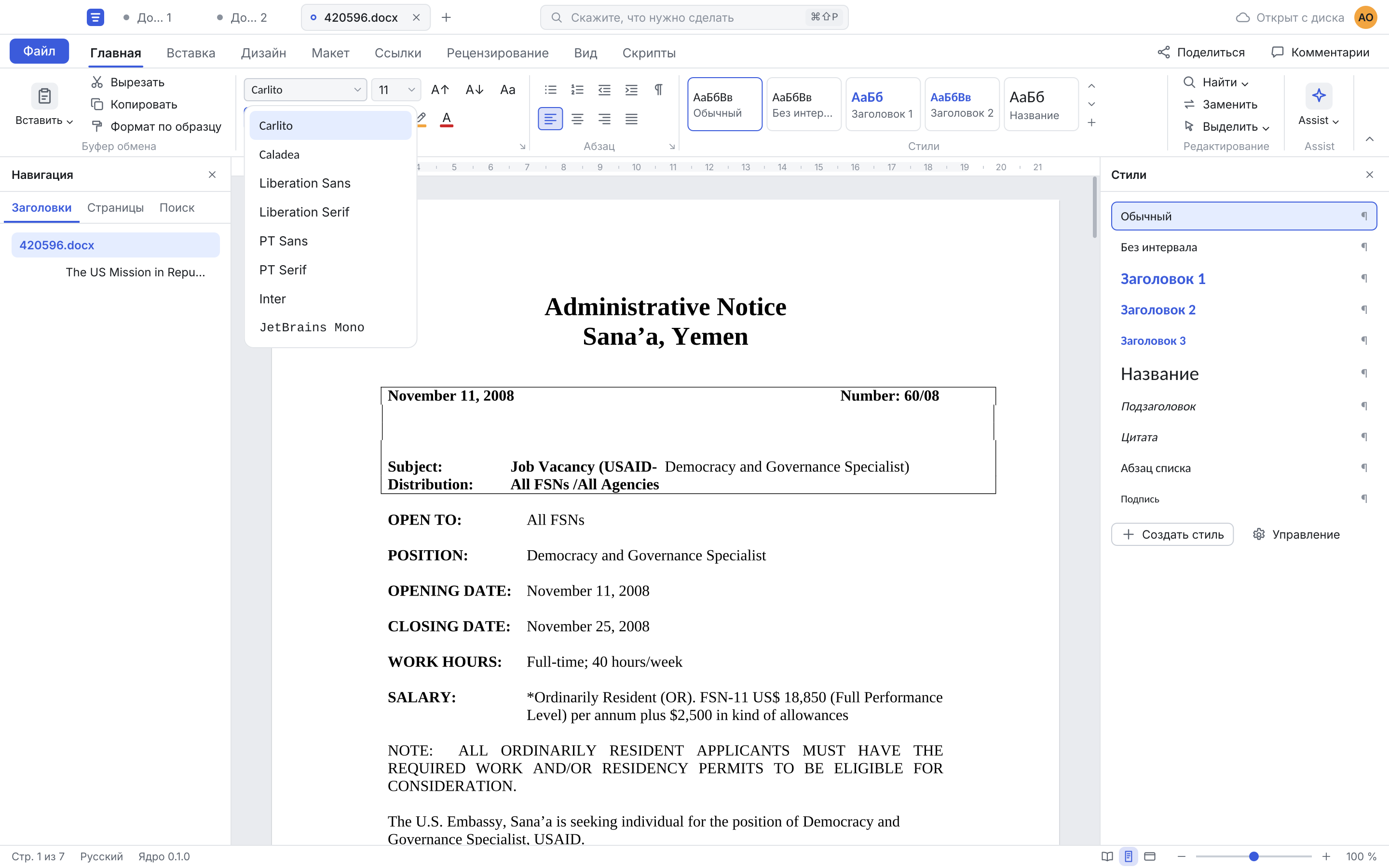Click the scissors Cut icon
The height and width of the screenshot is (868, 1389).
coord(97,82)
